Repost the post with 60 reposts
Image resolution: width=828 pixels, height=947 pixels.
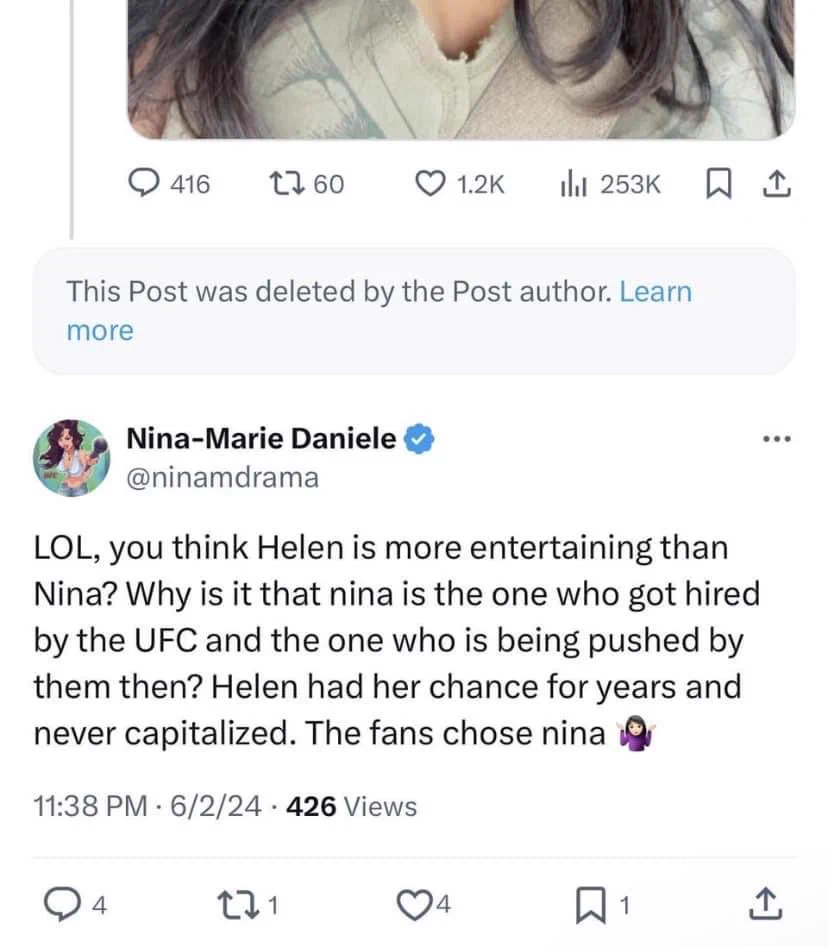307,184
